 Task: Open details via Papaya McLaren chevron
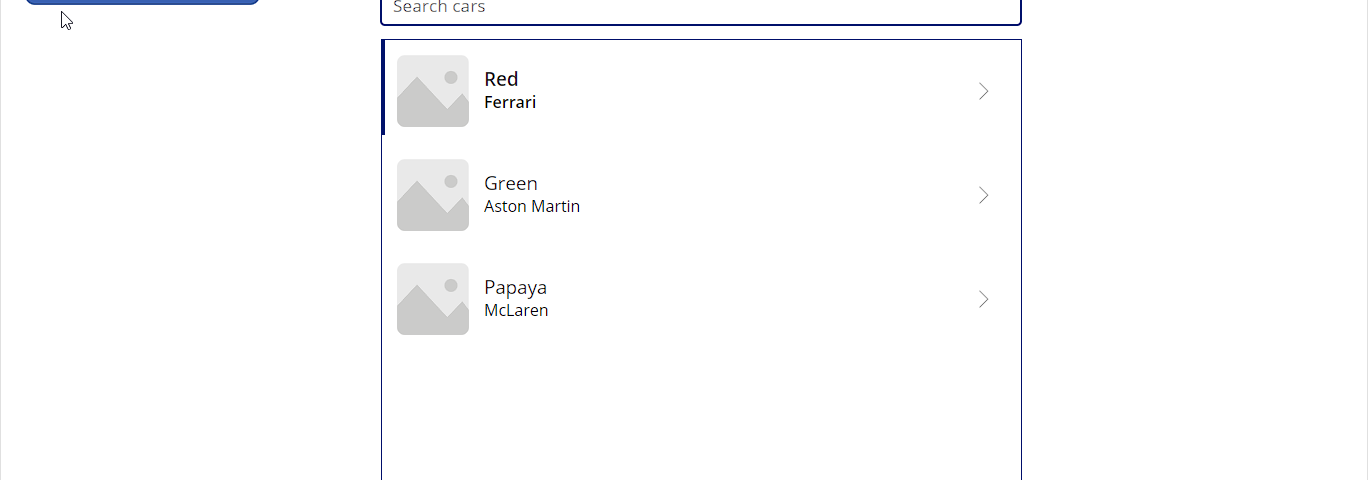(x=983, y=299)
